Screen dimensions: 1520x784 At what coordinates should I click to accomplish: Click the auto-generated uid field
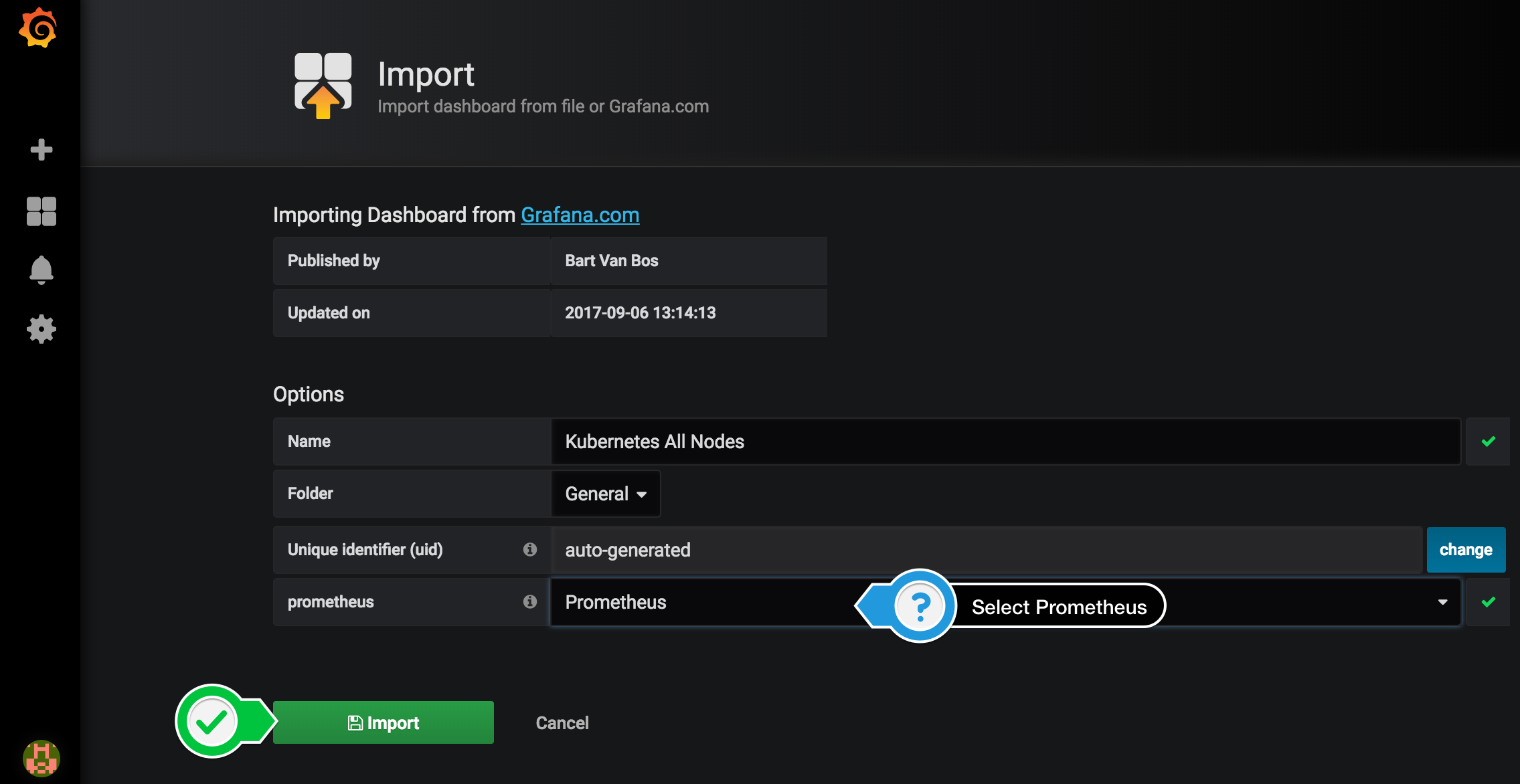[x=987, y=550]
